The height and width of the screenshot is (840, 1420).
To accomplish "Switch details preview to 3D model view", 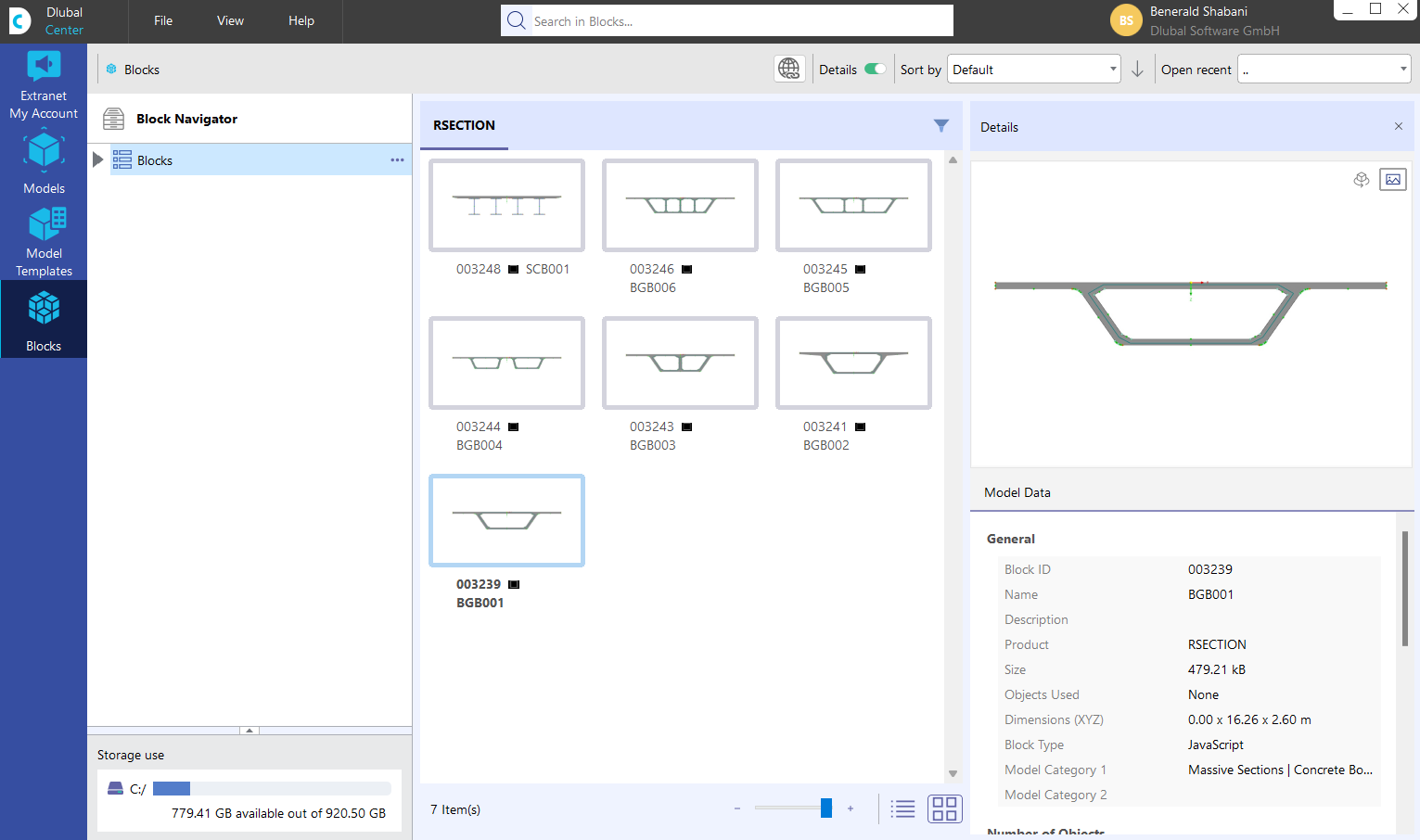I will click(x=1362, y=180).
